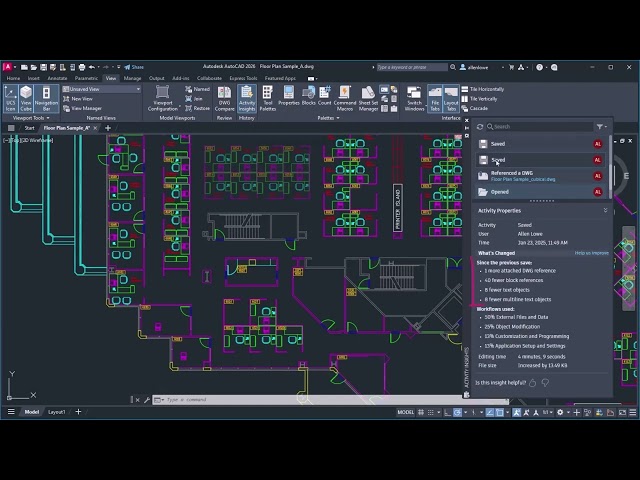Refresh the Activity Insights list
640x480 pixels.
pos(480,127)
